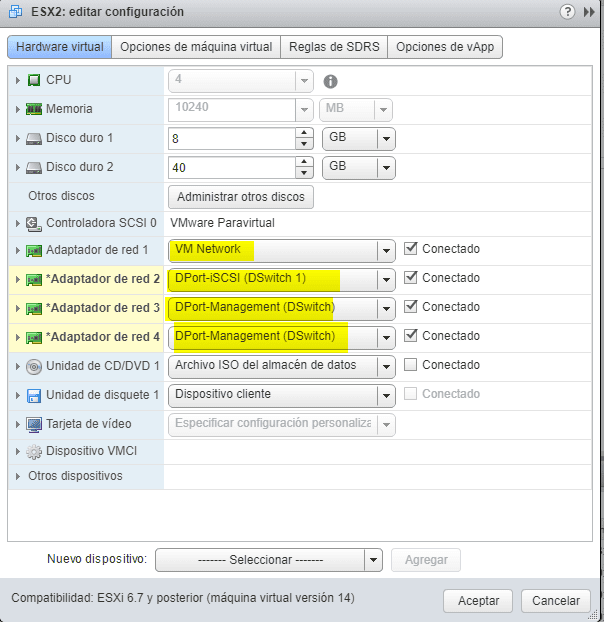The image size is (604, 622).
Task: Click the VMware Paravirtual text
Action: click(222, 223)
